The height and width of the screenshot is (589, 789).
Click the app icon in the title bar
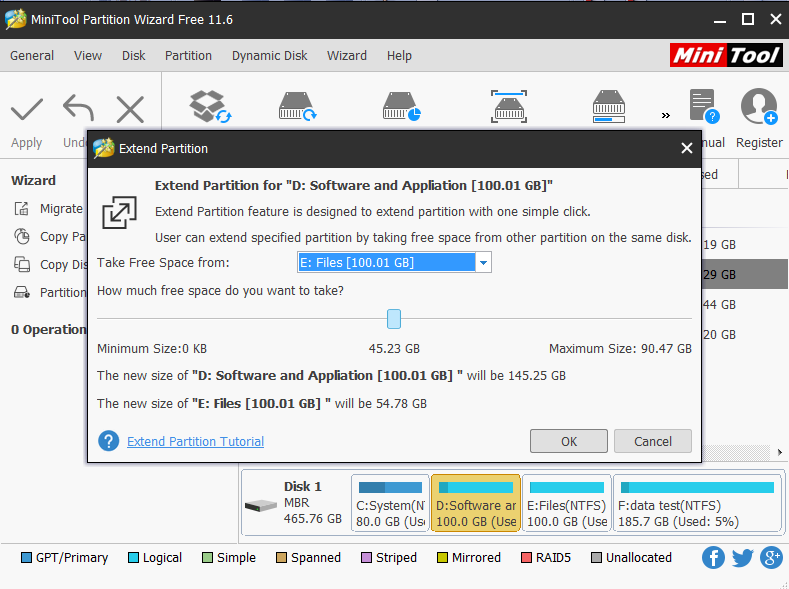[16, 19]
